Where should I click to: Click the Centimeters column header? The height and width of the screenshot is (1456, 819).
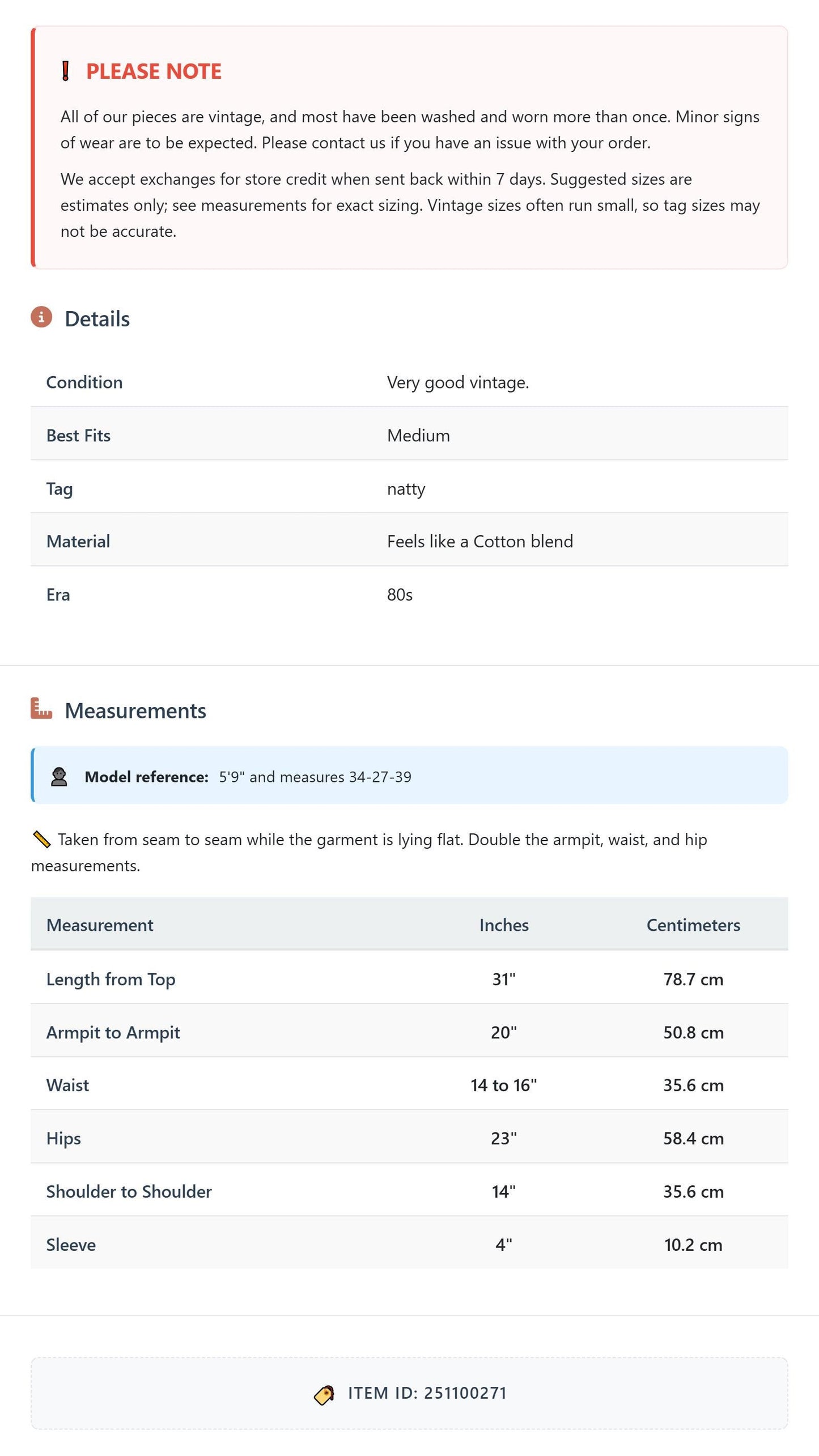click(693, 925)
